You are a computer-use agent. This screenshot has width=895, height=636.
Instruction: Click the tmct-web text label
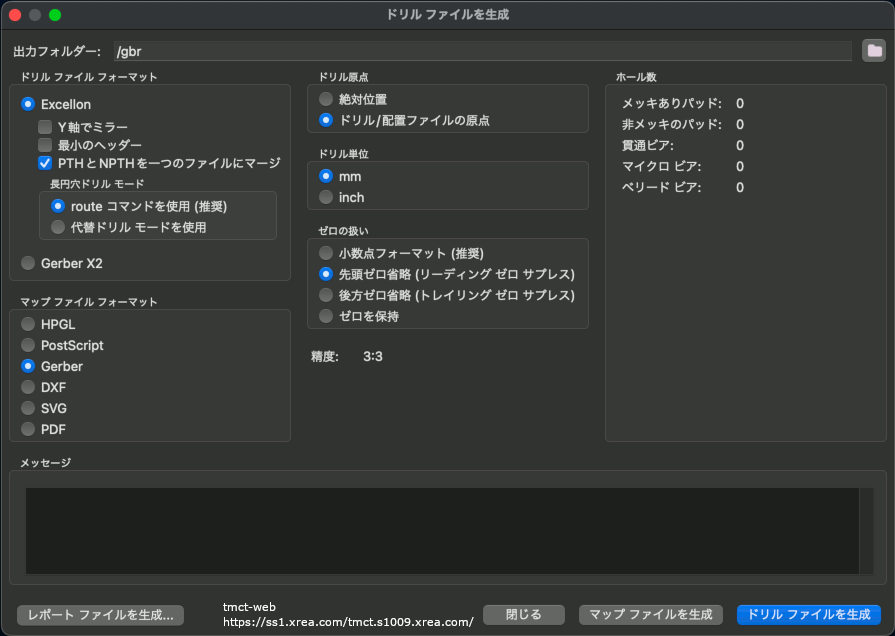point(249,607)
